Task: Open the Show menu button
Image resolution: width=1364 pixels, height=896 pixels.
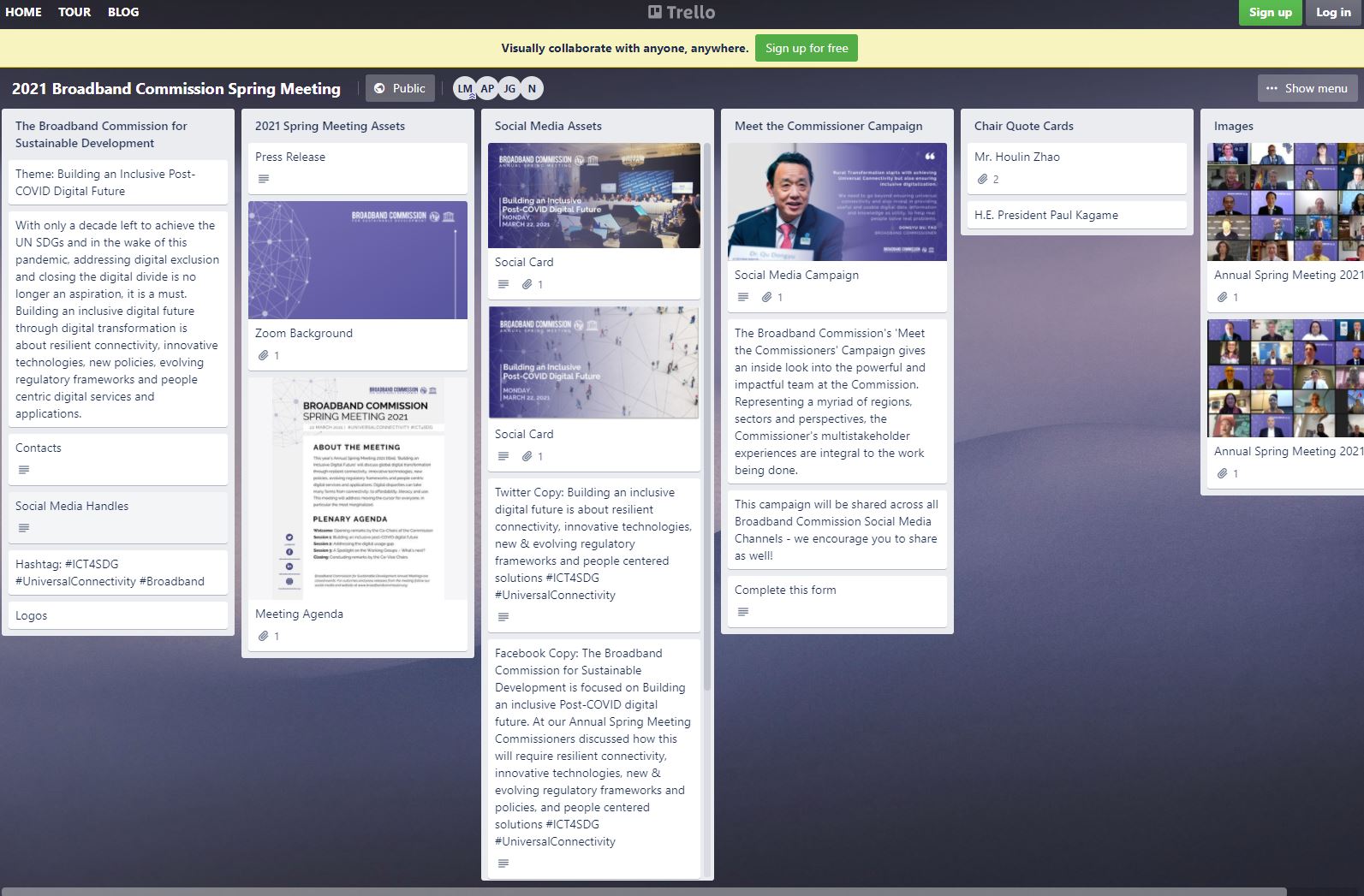Action: (x=1307, y=88)
